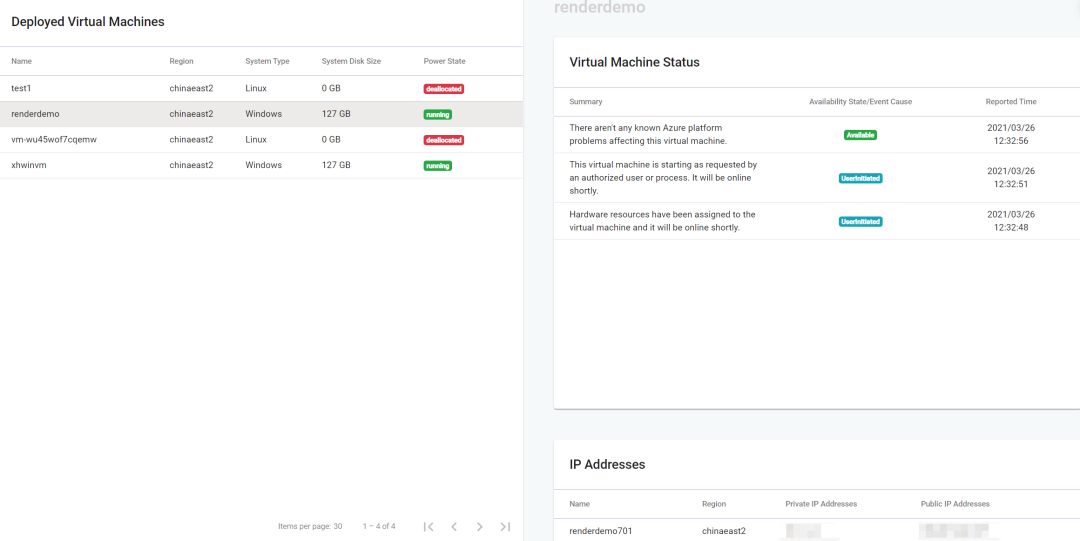The width and height of the screenshot is (1080, 541).
Task: Click the Reported Time column header
Action: point(1011,101)
